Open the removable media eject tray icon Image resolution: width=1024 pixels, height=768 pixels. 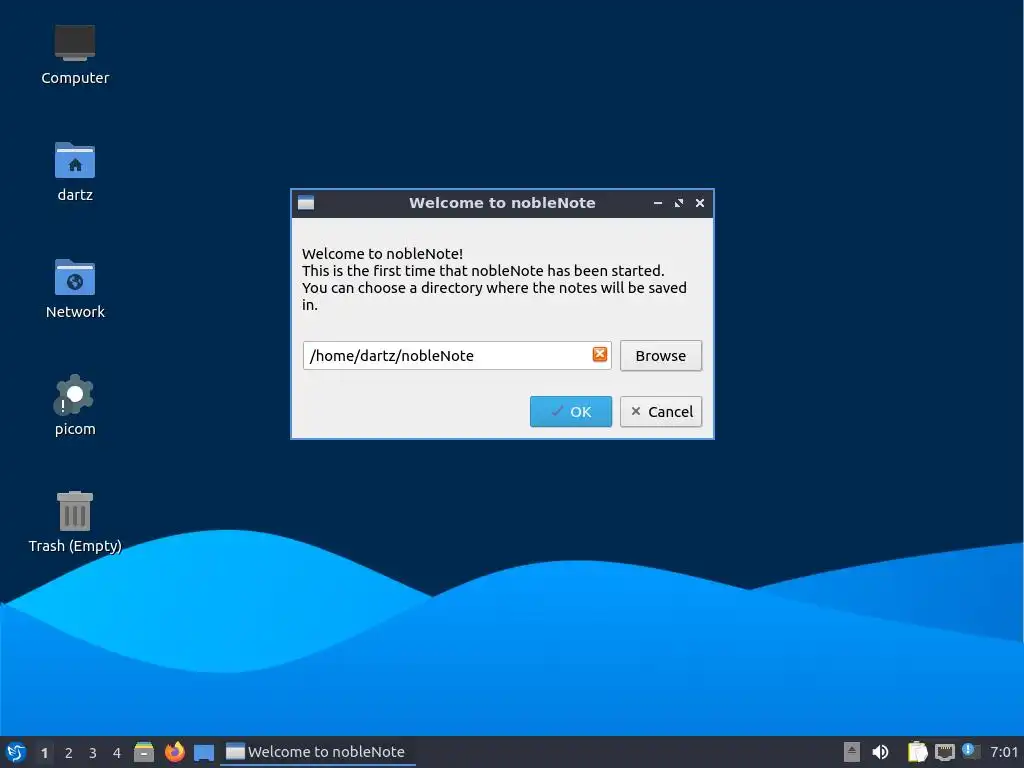pyautogui.click(x=852, y=752)
